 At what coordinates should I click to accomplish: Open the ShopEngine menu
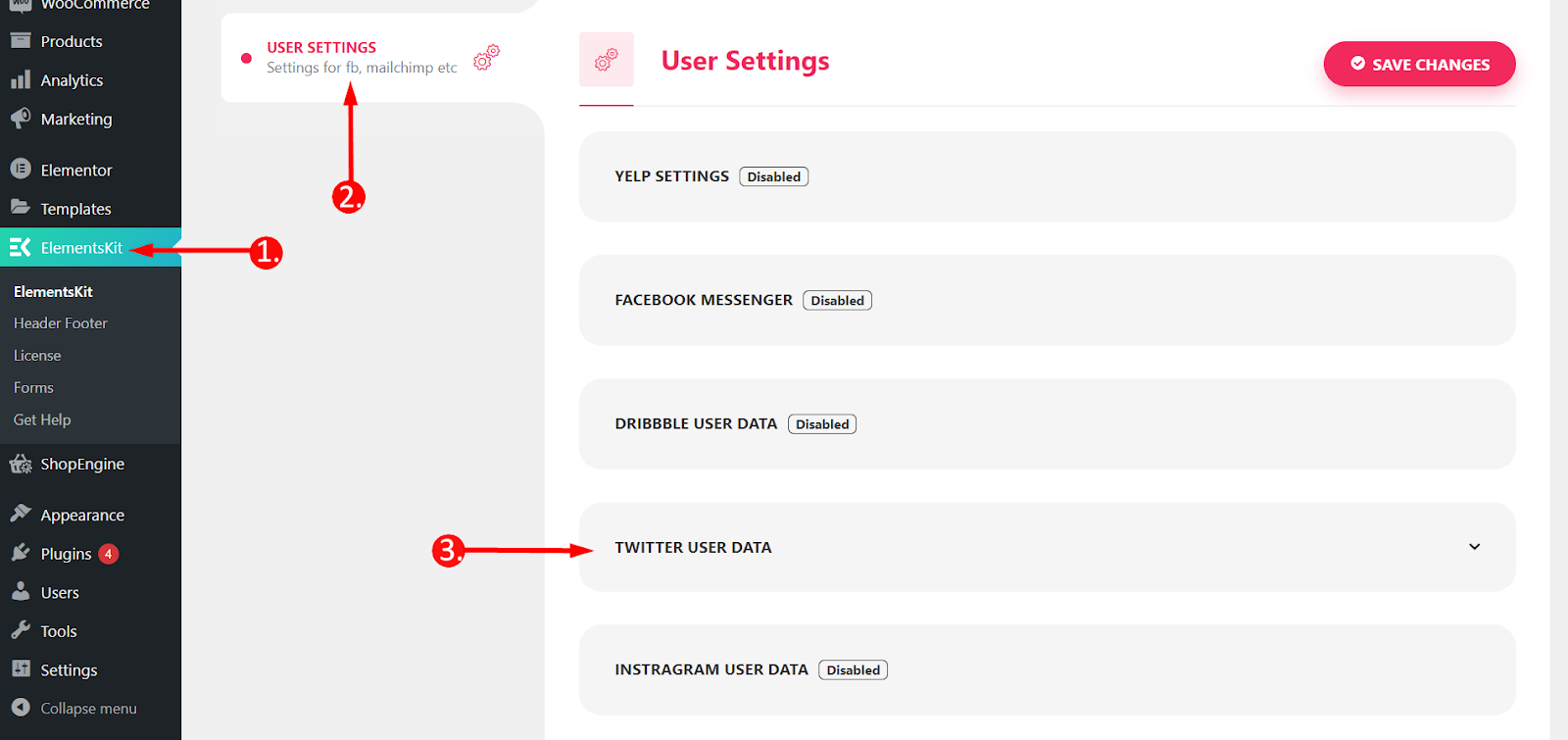click(x=90, y=464)
